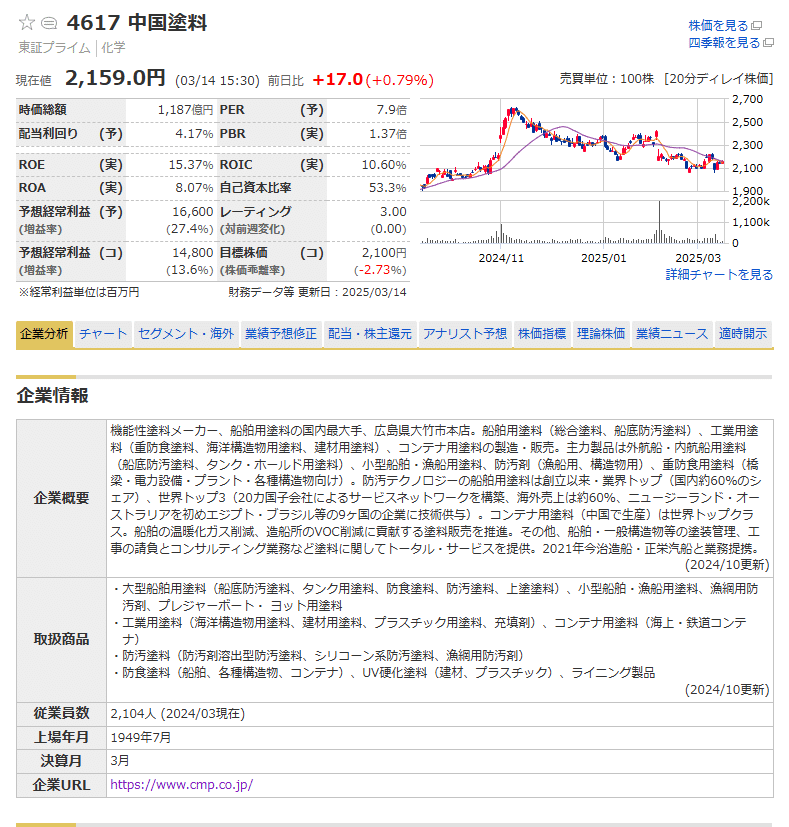Click the 株価乖離率 value -2.73%

tap(380, 270)
